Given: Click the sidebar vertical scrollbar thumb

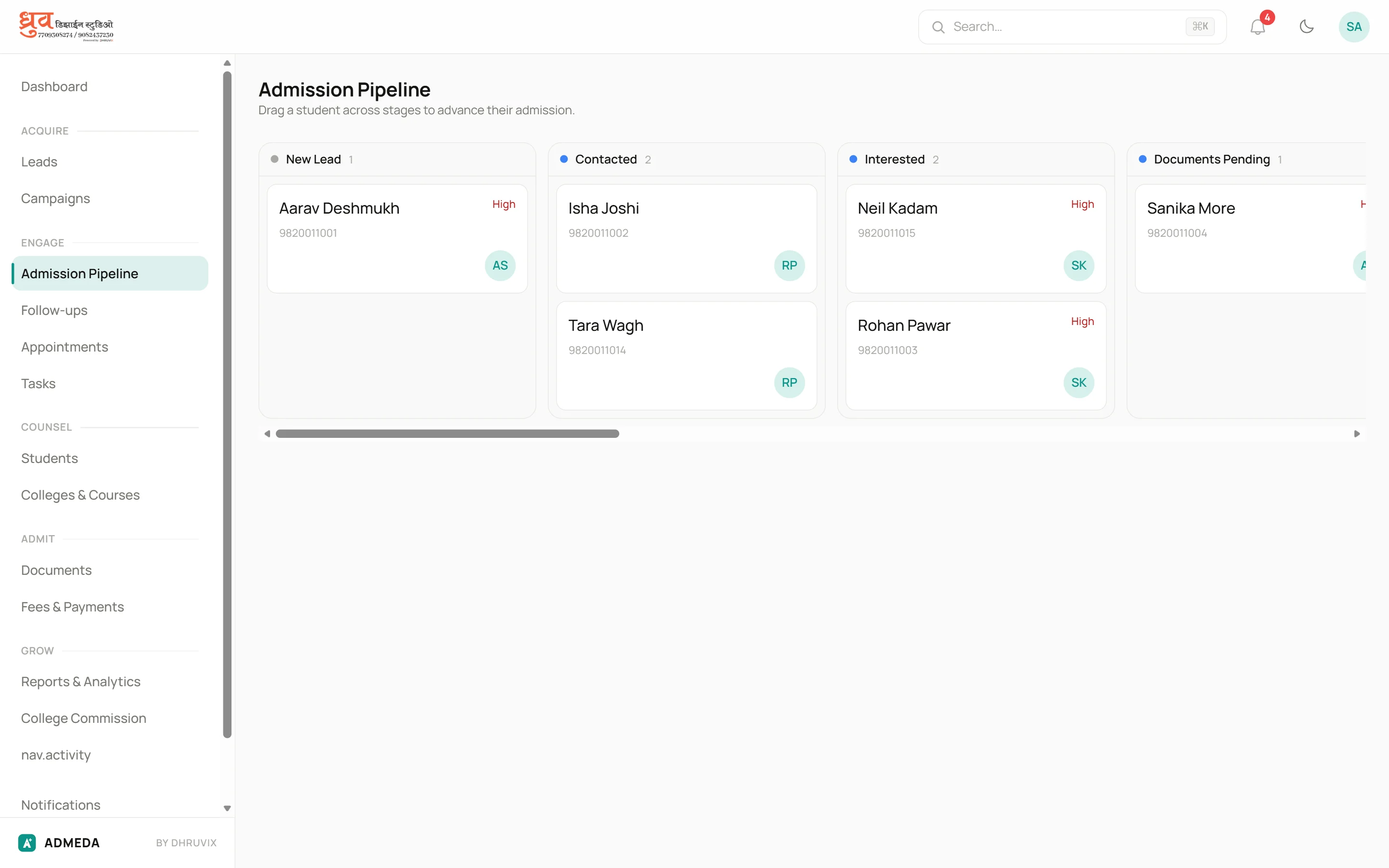Looking at the screenshot, I should [x=227, y=404].
